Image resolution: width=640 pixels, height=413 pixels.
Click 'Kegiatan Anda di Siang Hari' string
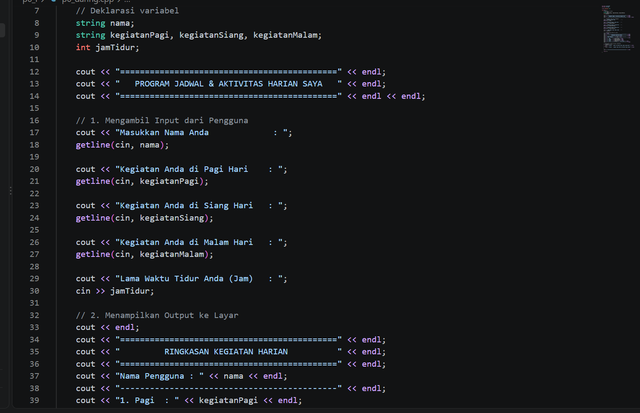click(186, 206)
